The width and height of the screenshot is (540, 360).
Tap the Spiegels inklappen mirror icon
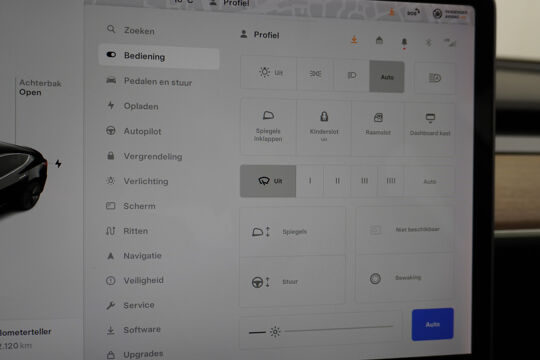click(x=268, y=116)
